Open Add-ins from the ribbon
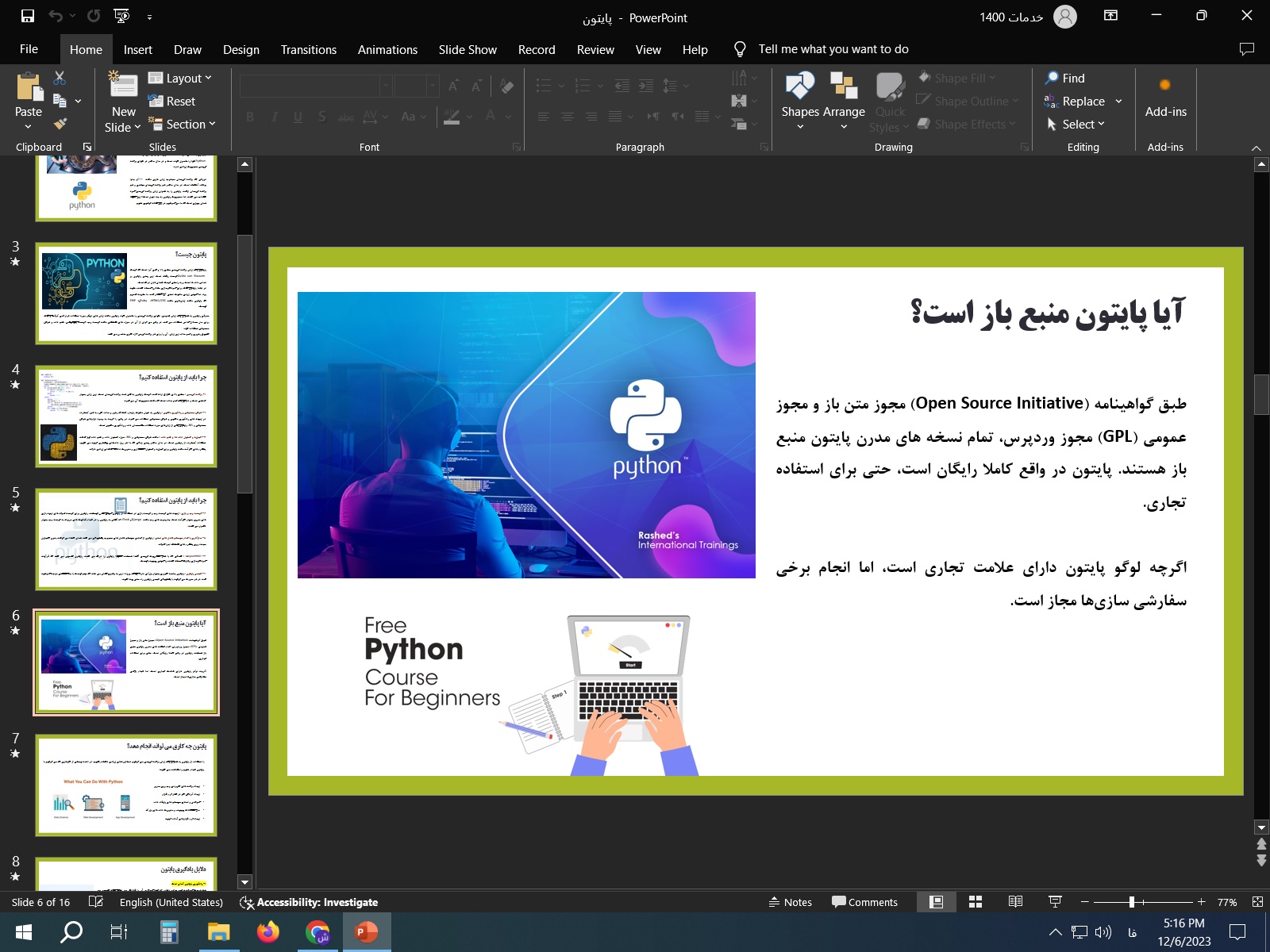Image resolution: width=1270 pixels, height=952 pixels. (x=1165, y=99)
